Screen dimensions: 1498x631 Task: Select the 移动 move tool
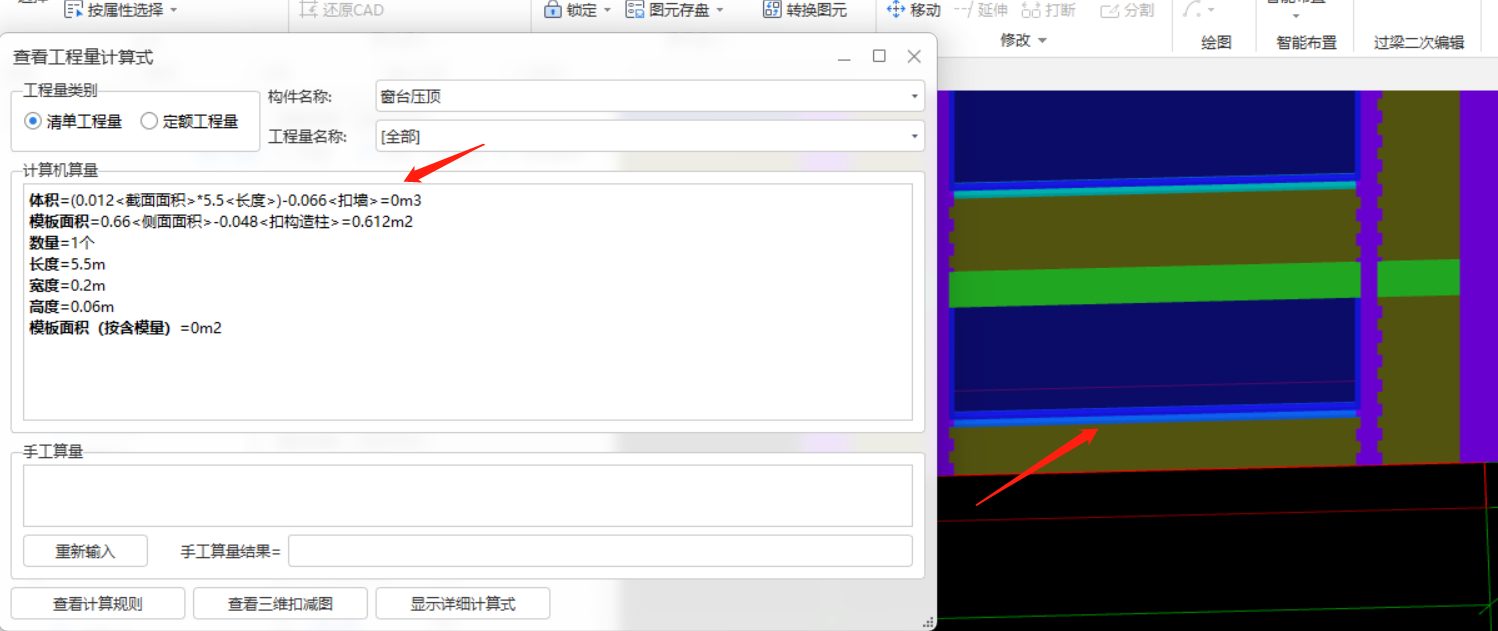pyautogui.click(x=914, y=10)
